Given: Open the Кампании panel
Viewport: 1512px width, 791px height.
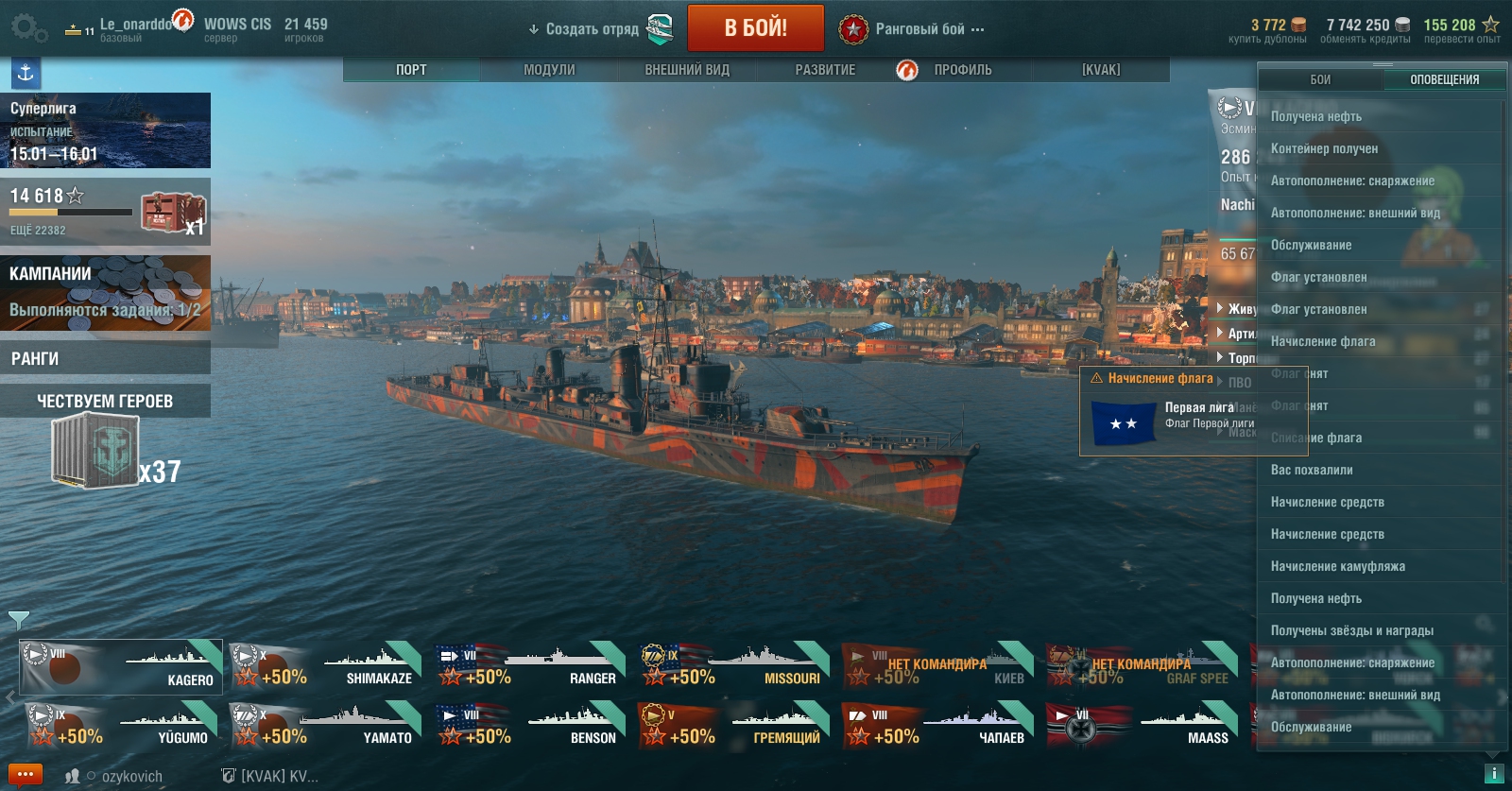Looking at the screenshot, I should 105,292.
